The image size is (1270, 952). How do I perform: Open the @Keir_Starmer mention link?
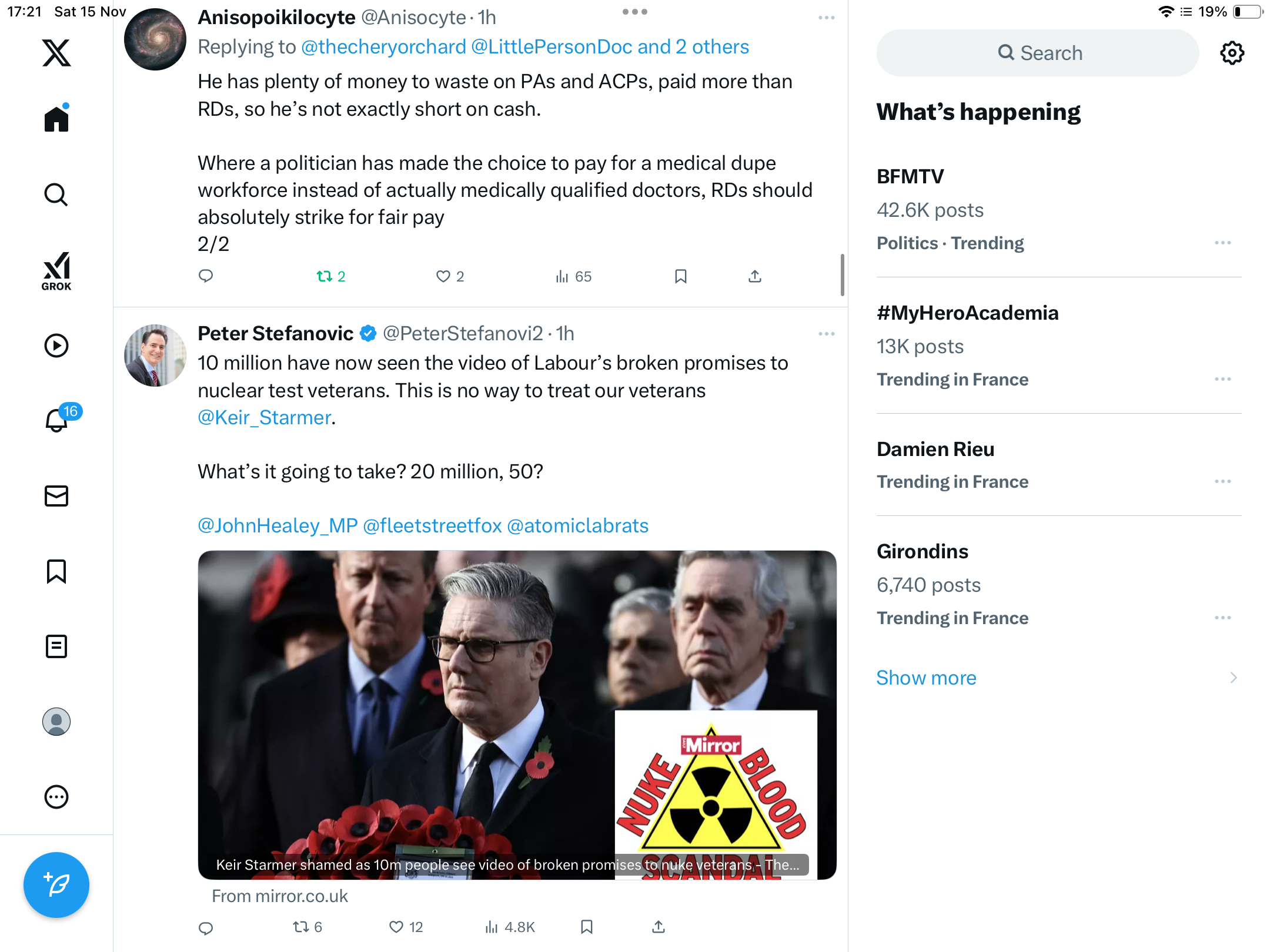point(264,417)
